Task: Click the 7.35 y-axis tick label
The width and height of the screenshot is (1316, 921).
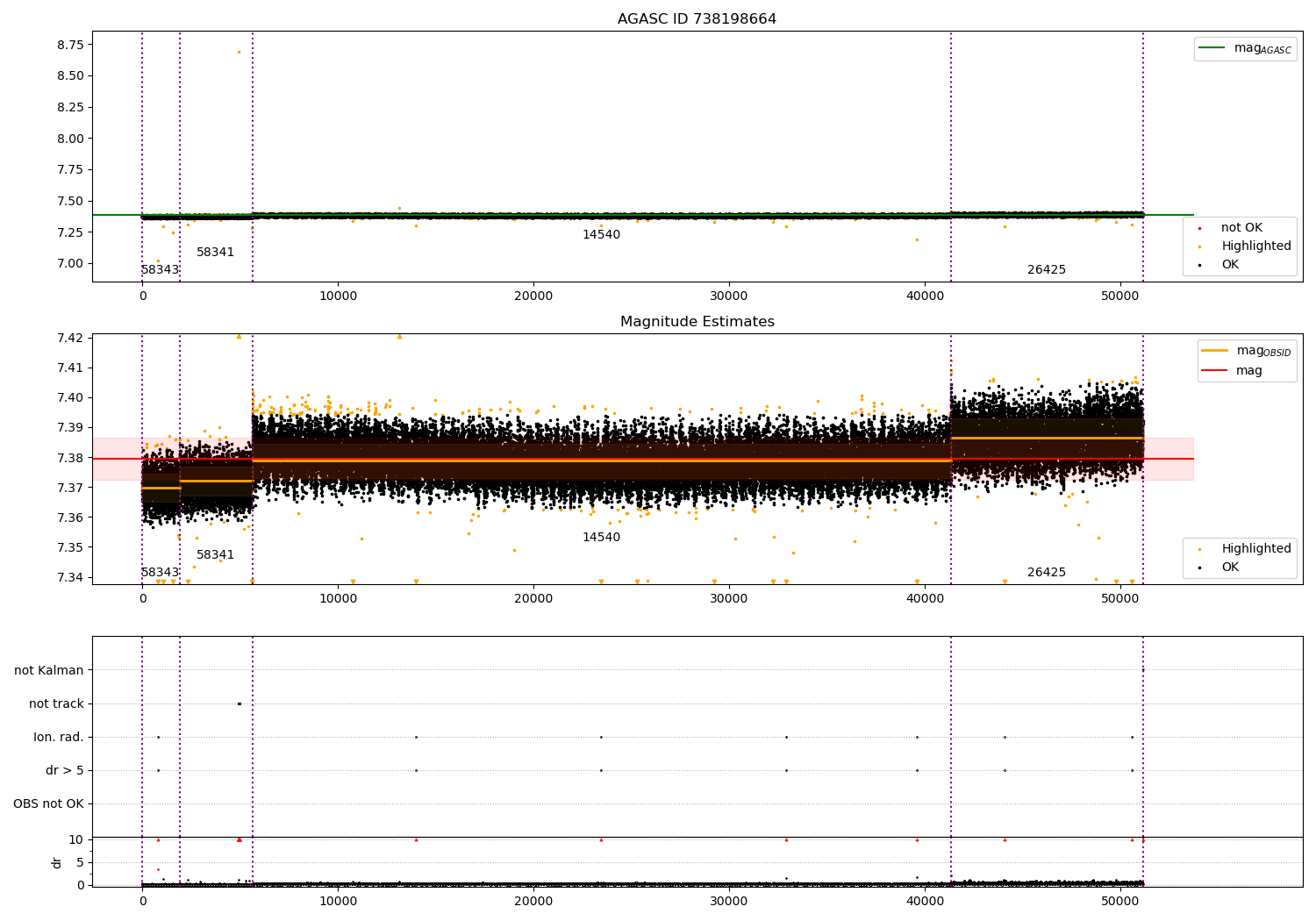Action: [x=70, y=547]
